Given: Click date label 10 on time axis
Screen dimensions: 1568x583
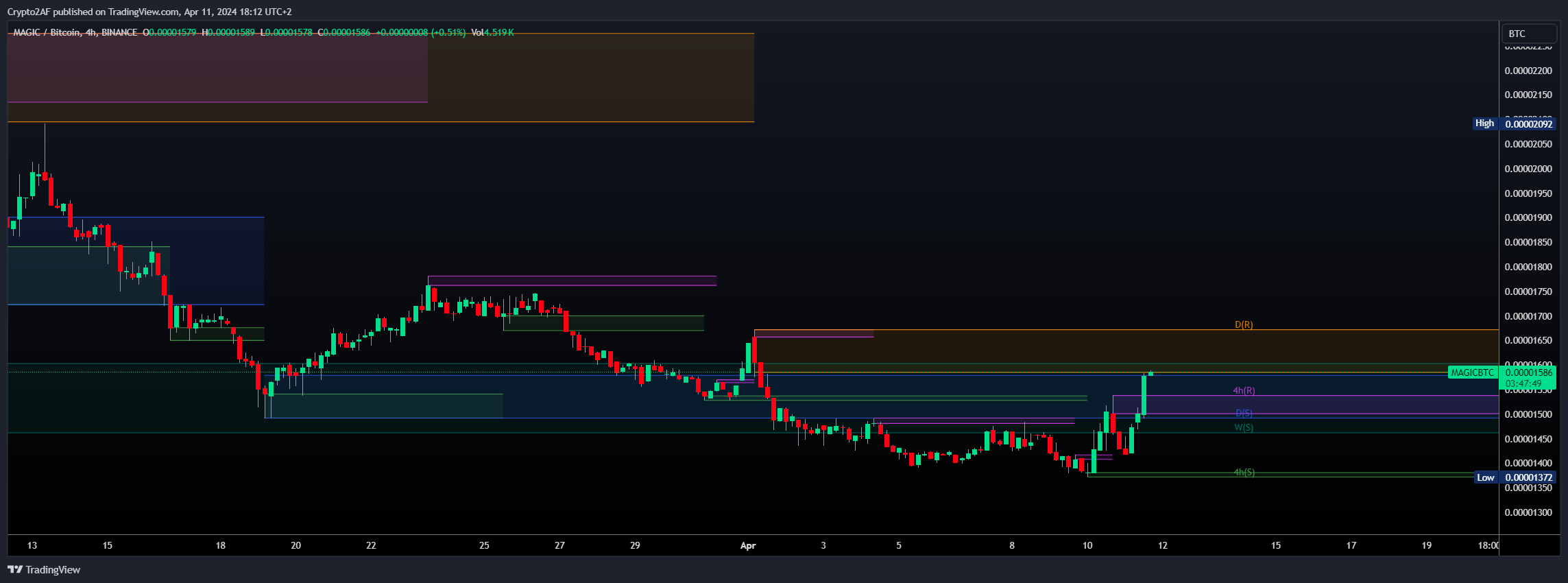Looking at the screenshot, I should pyautogui.click(x=1087, y=545).
